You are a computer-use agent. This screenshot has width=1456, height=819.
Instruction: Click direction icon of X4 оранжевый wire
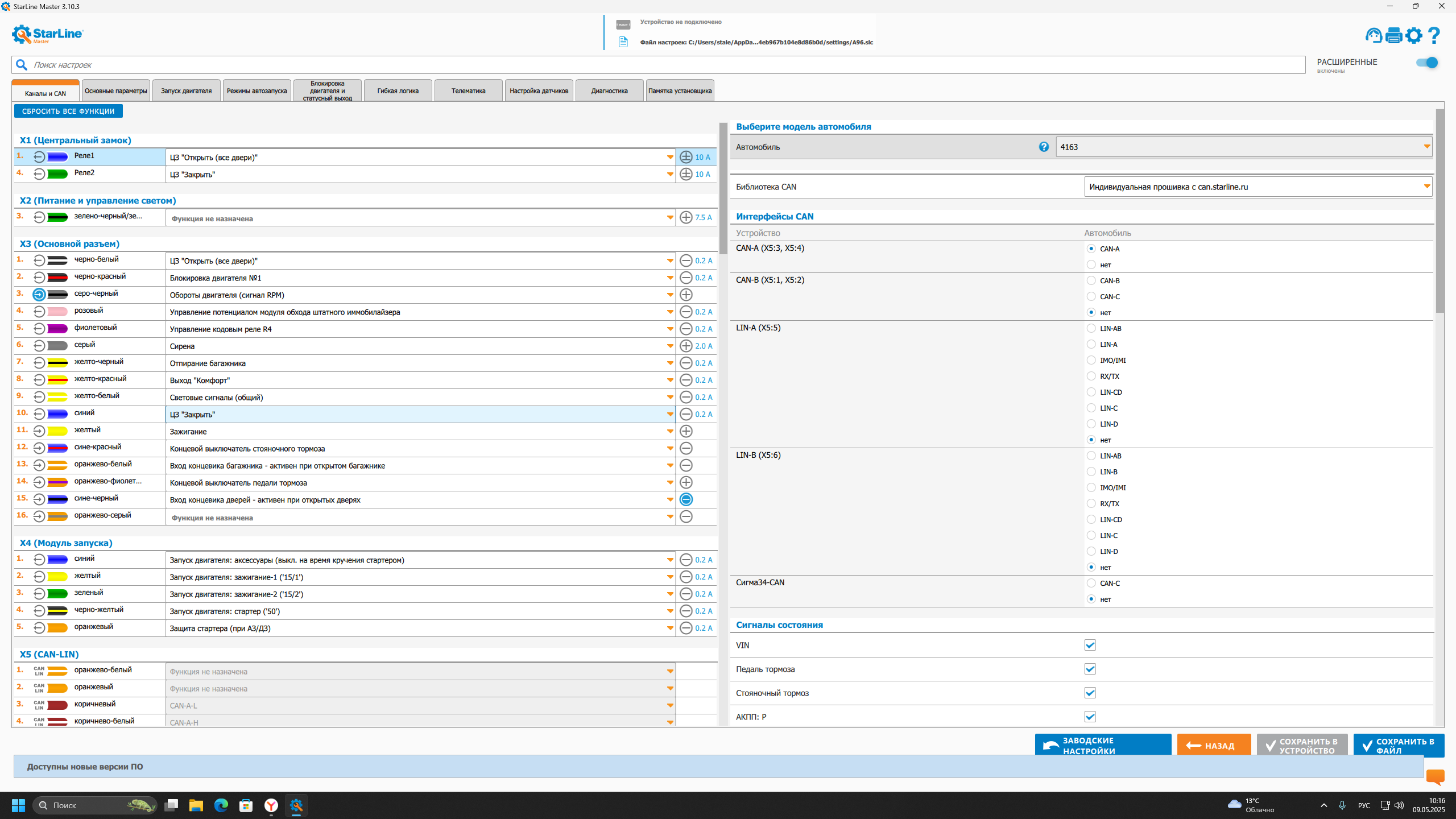tap(39, 627)
